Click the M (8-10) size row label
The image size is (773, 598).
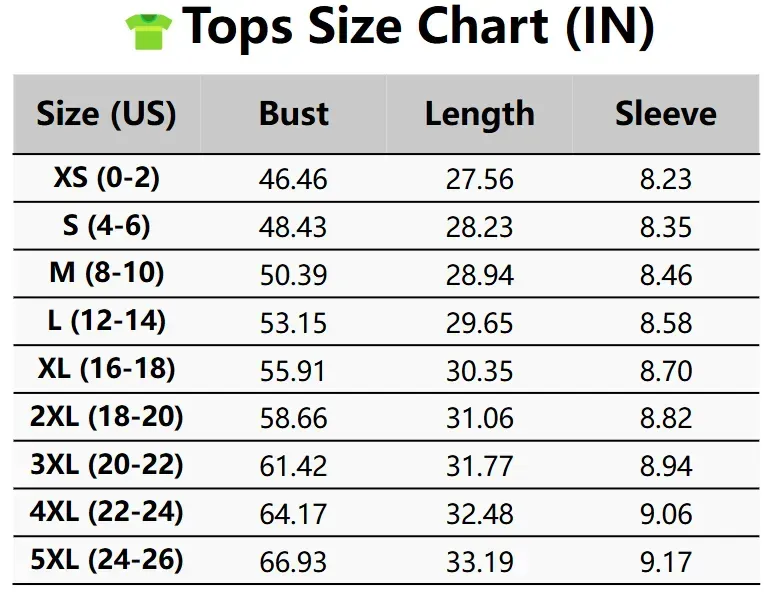coord(106,273)
